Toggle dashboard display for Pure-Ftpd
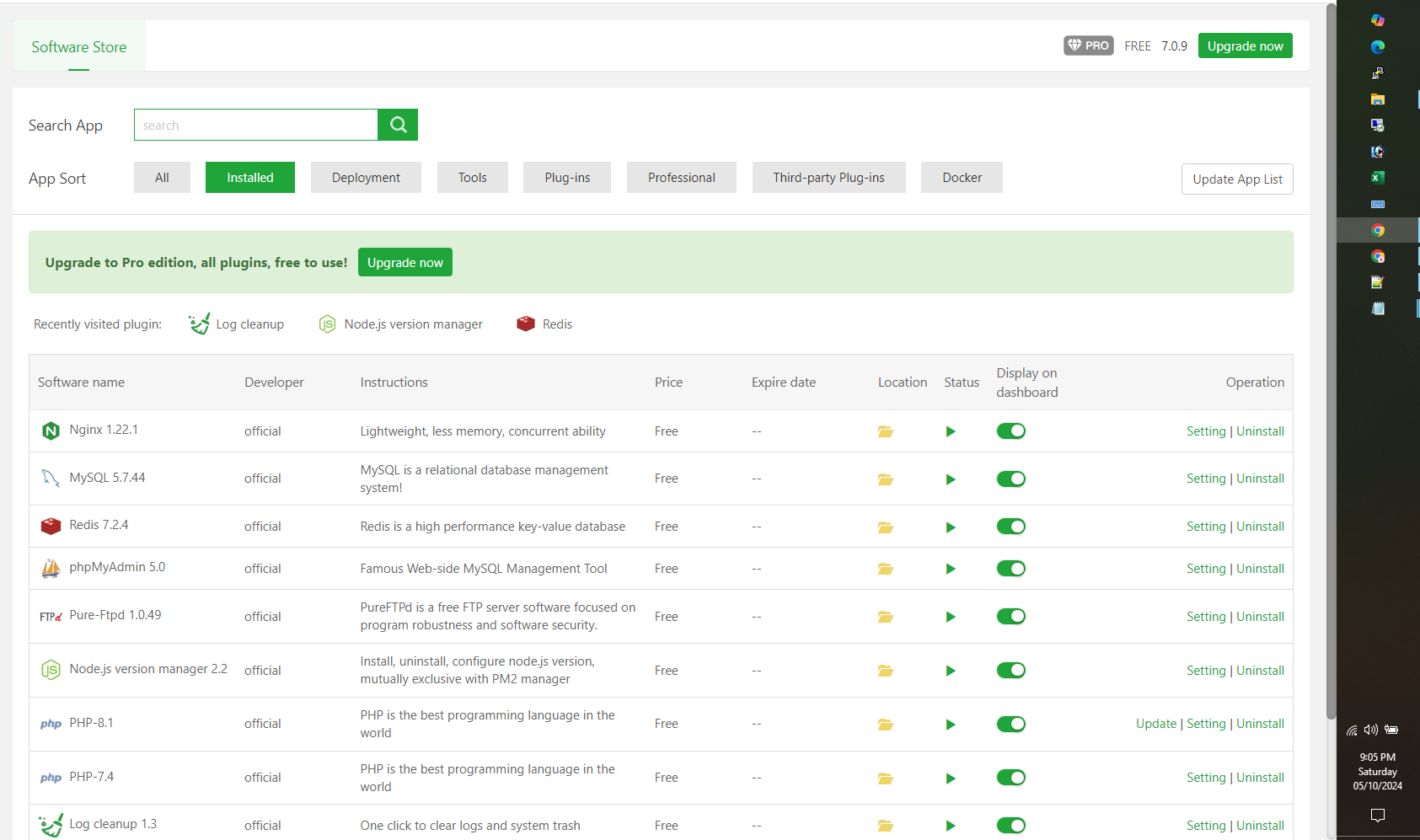Screen dimensions: 1420x840 point(1010,616)
